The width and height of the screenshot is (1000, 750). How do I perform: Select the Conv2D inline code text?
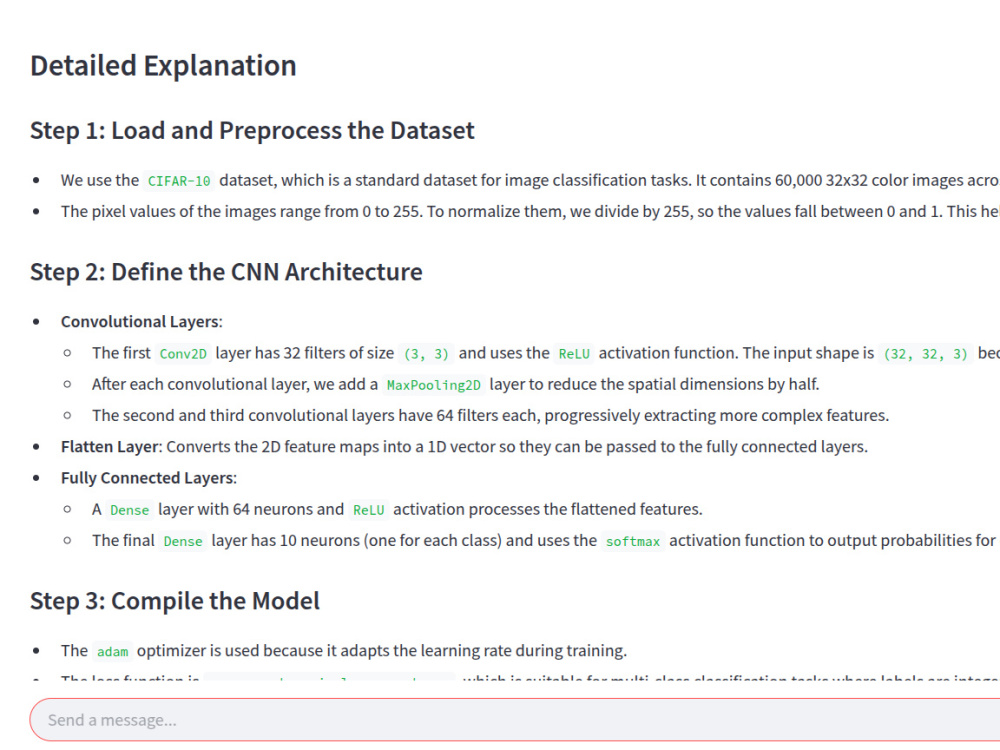pyautogui.click(x=183, y=354)
